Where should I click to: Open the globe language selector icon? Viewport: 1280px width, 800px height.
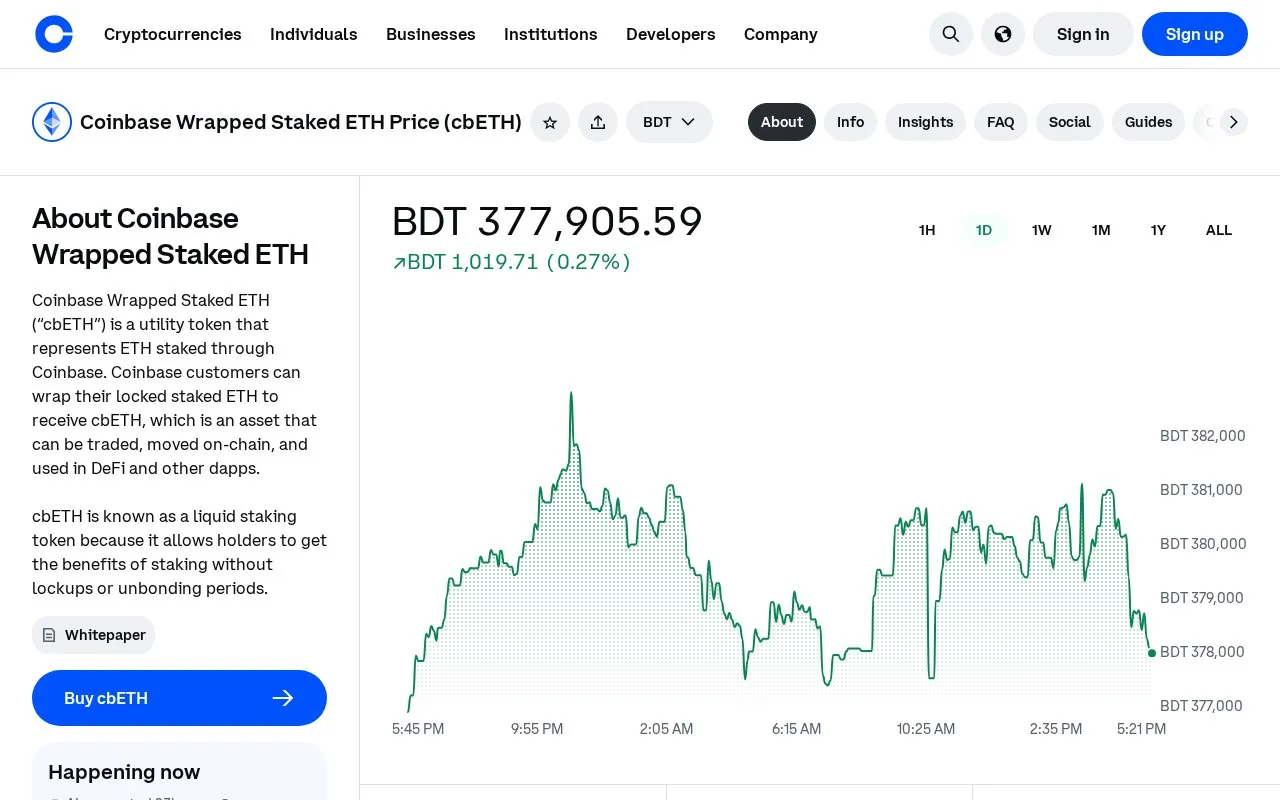point(1003,34)
